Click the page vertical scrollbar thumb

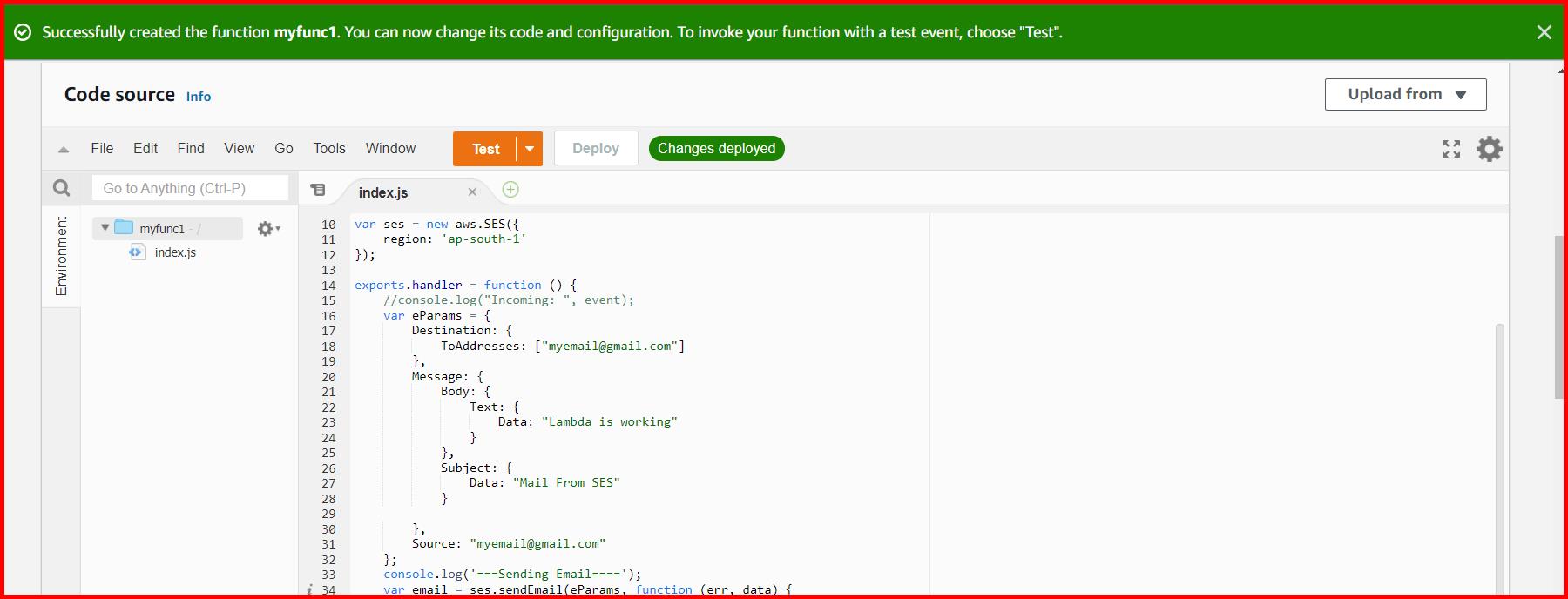[1559, 317]
